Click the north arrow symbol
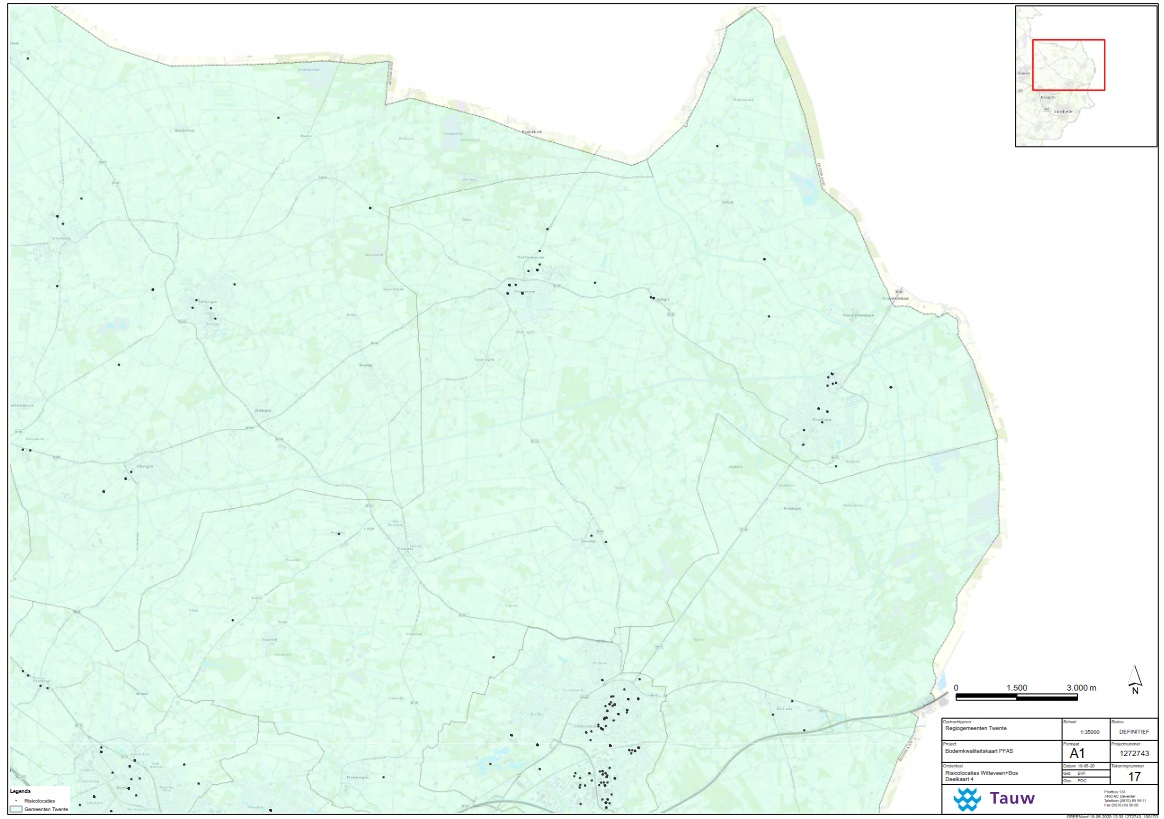1164x819 pixels. coord(1135,679)
